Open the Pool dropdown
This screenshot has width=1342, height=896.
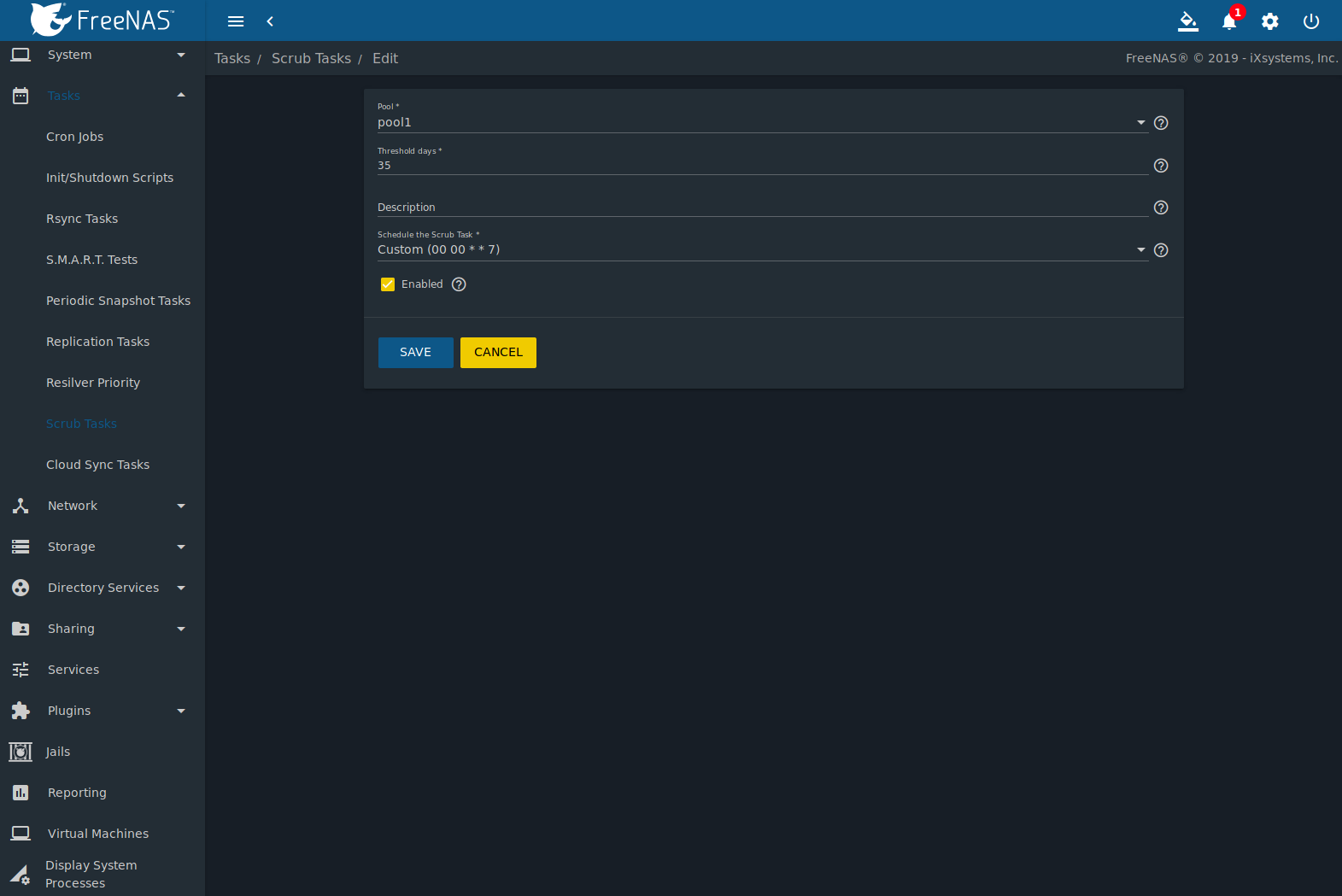click(762, 122)
